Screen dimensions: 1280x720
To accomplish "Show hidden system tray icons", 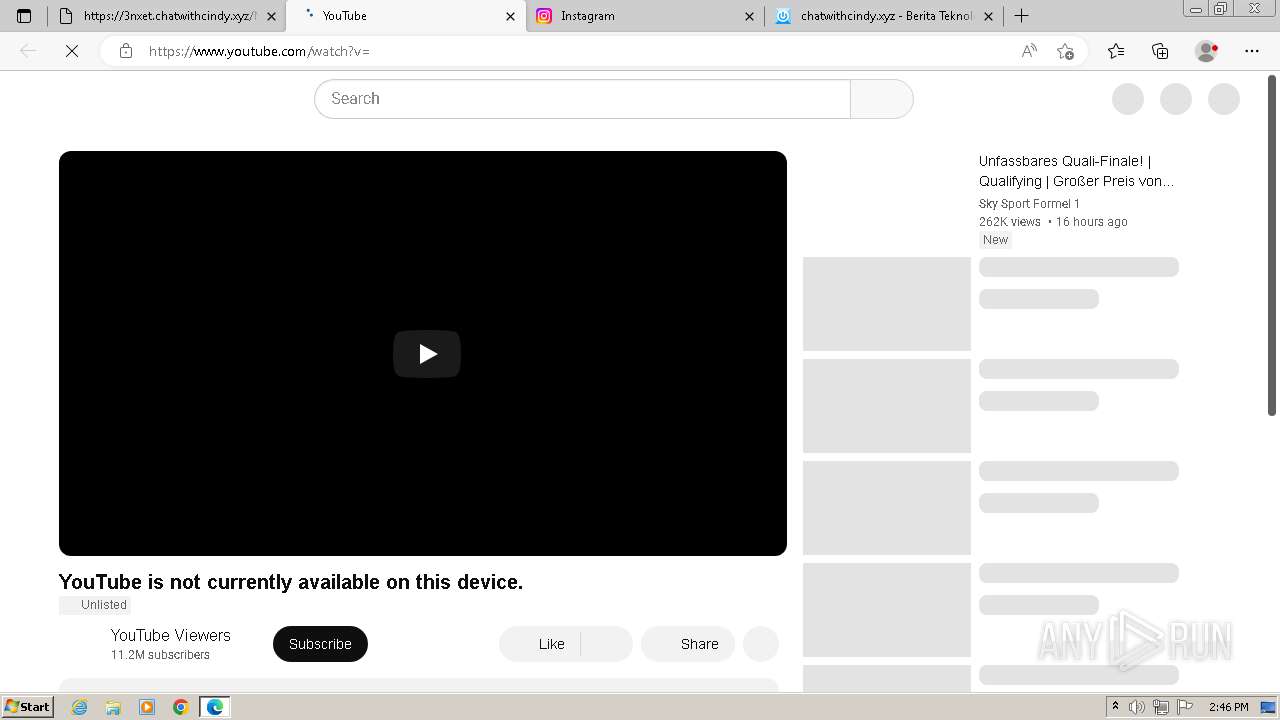I will click(1115, 707).
